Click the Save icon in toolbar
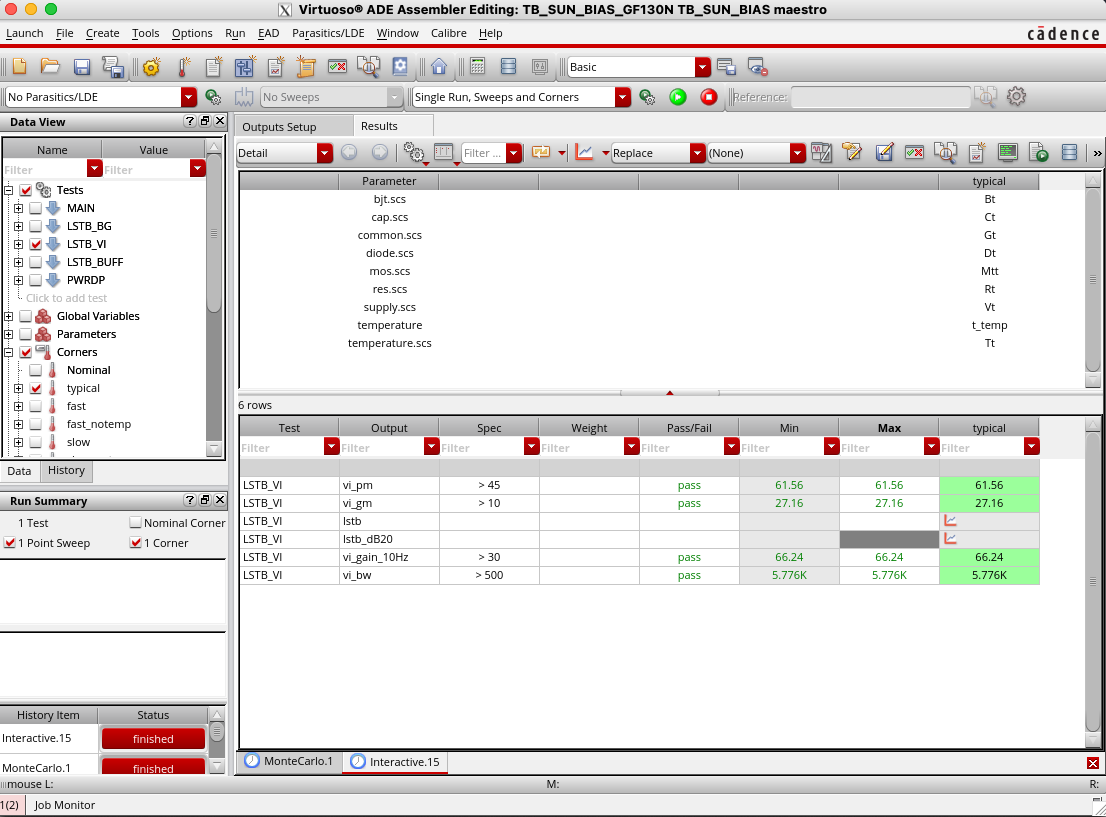 coord(82,67)
